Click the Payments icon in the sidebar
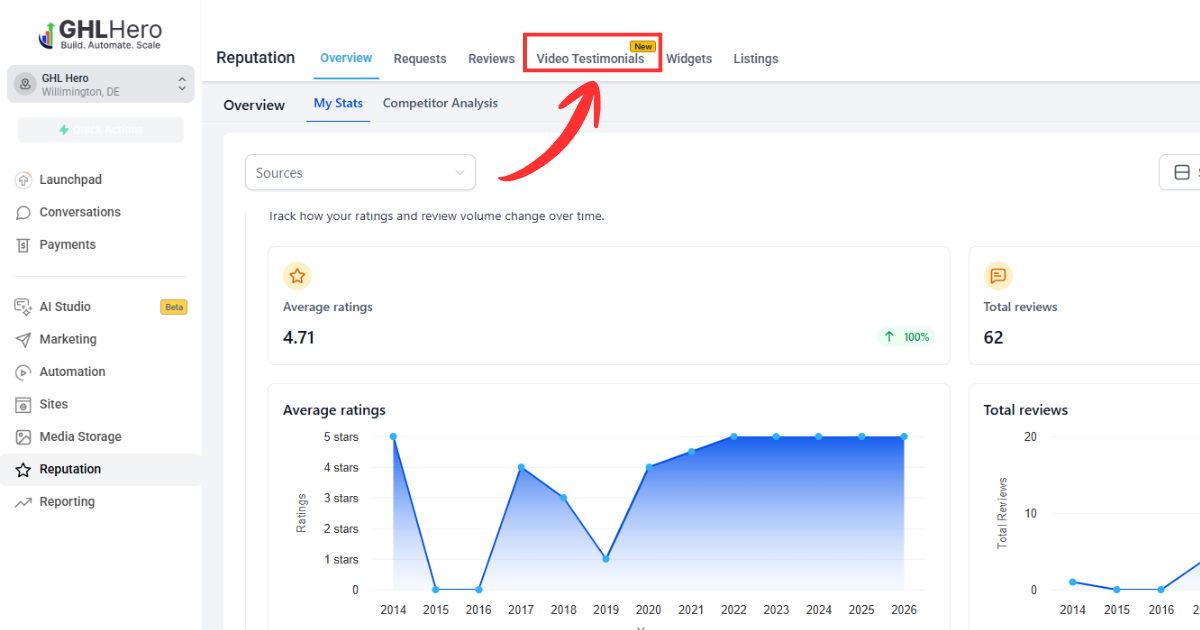Screen dimensions: 1200x630 24,245
